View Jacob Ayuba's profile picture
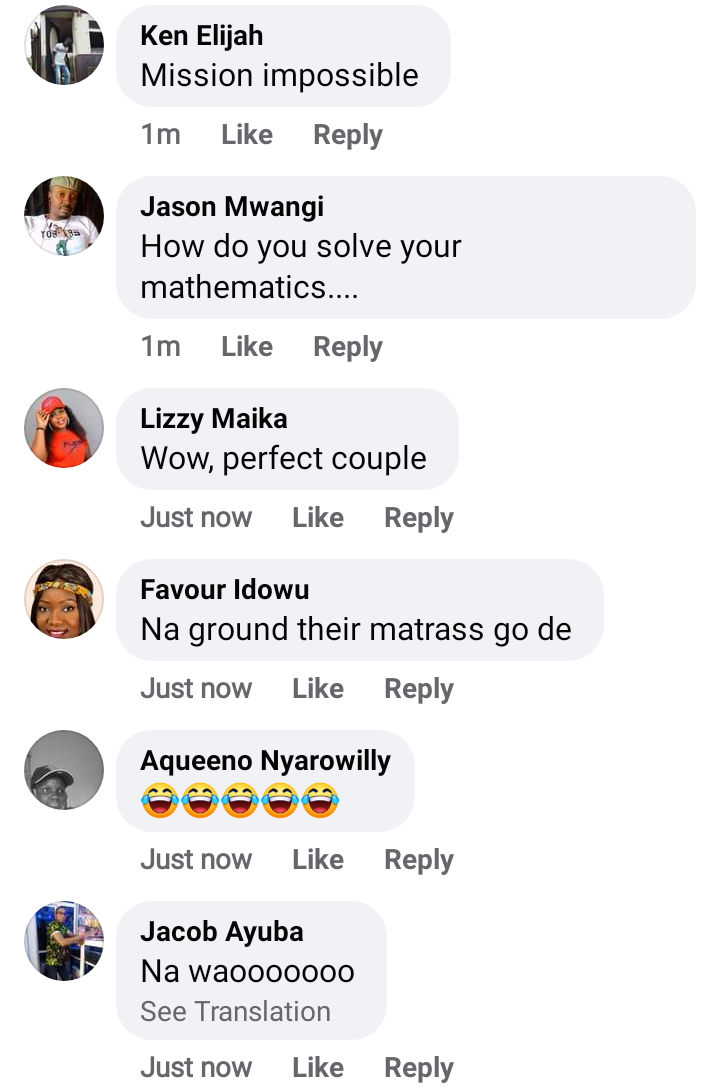Screen dimensions: 720x1088 point(64,941)
